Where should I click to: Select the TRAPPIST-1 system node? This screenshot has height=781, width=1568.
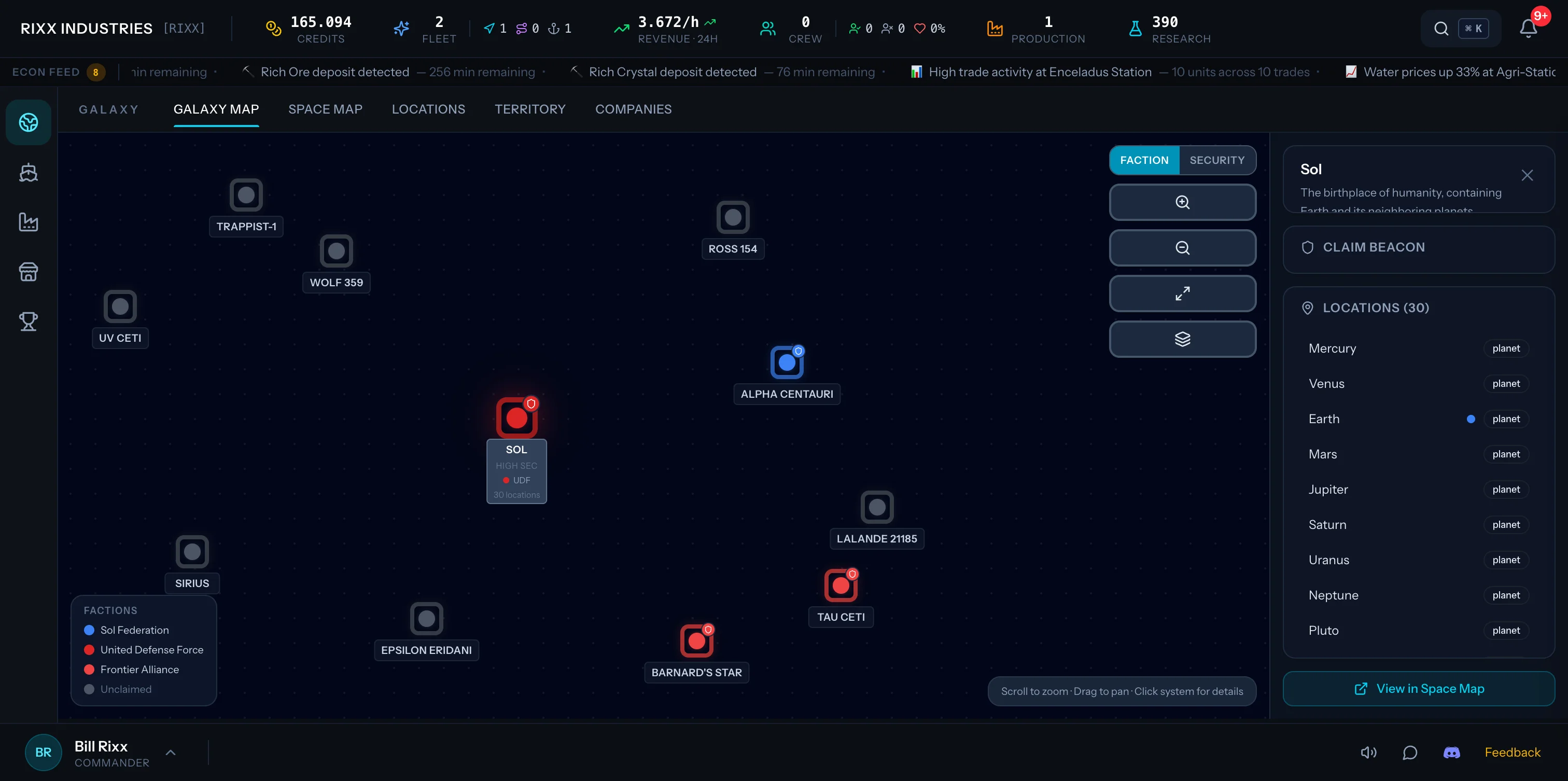pos(246,195)
